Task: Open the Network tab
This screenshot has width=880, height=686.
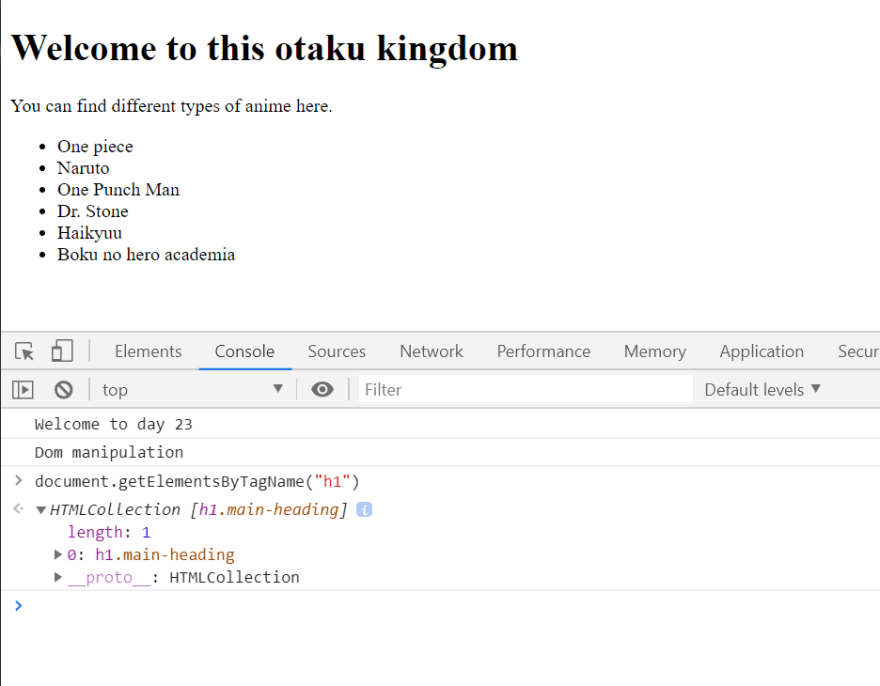Action: pos(431,351)
